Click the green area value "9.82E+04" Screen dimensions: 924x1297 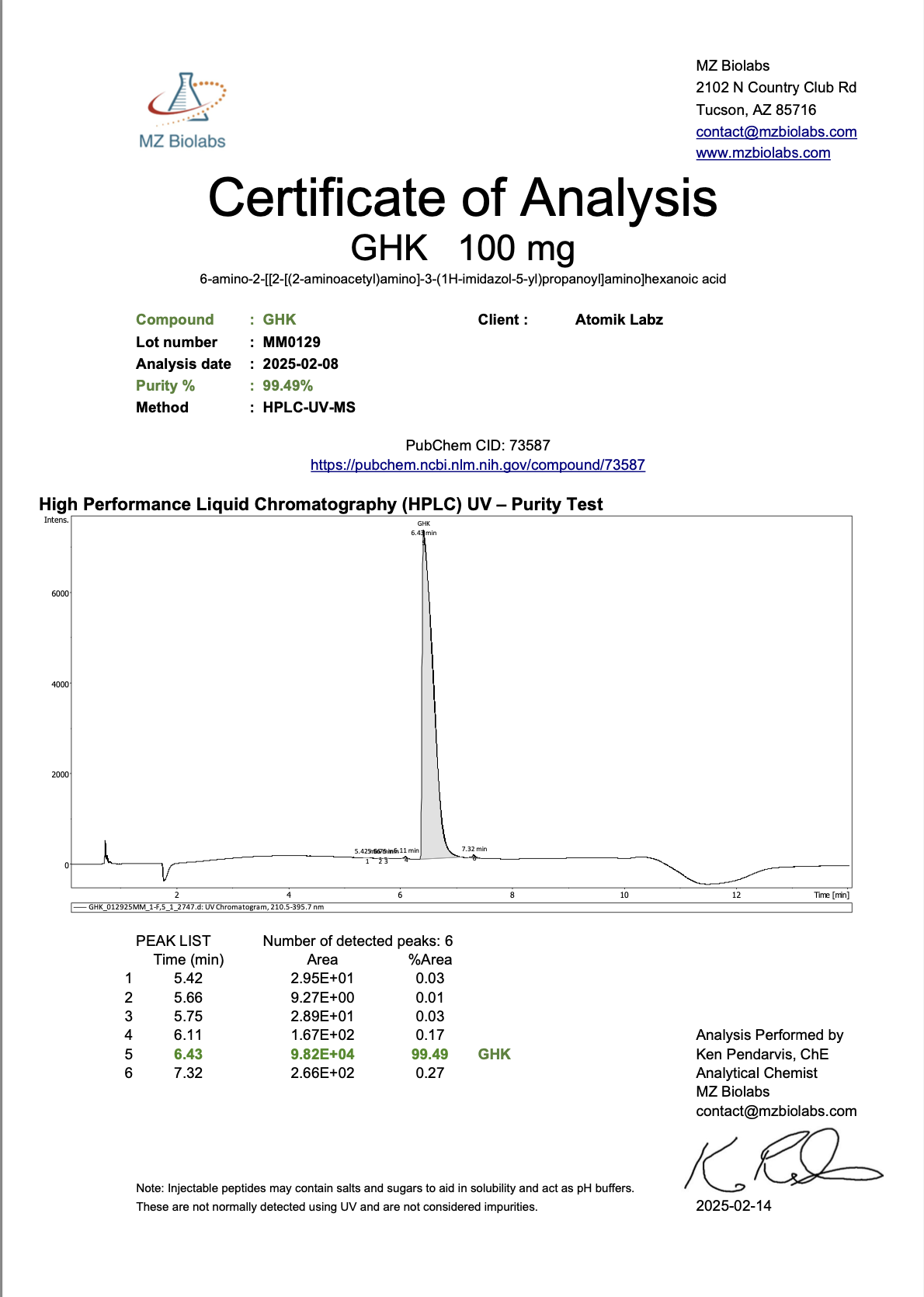[x=322, y=1054]
